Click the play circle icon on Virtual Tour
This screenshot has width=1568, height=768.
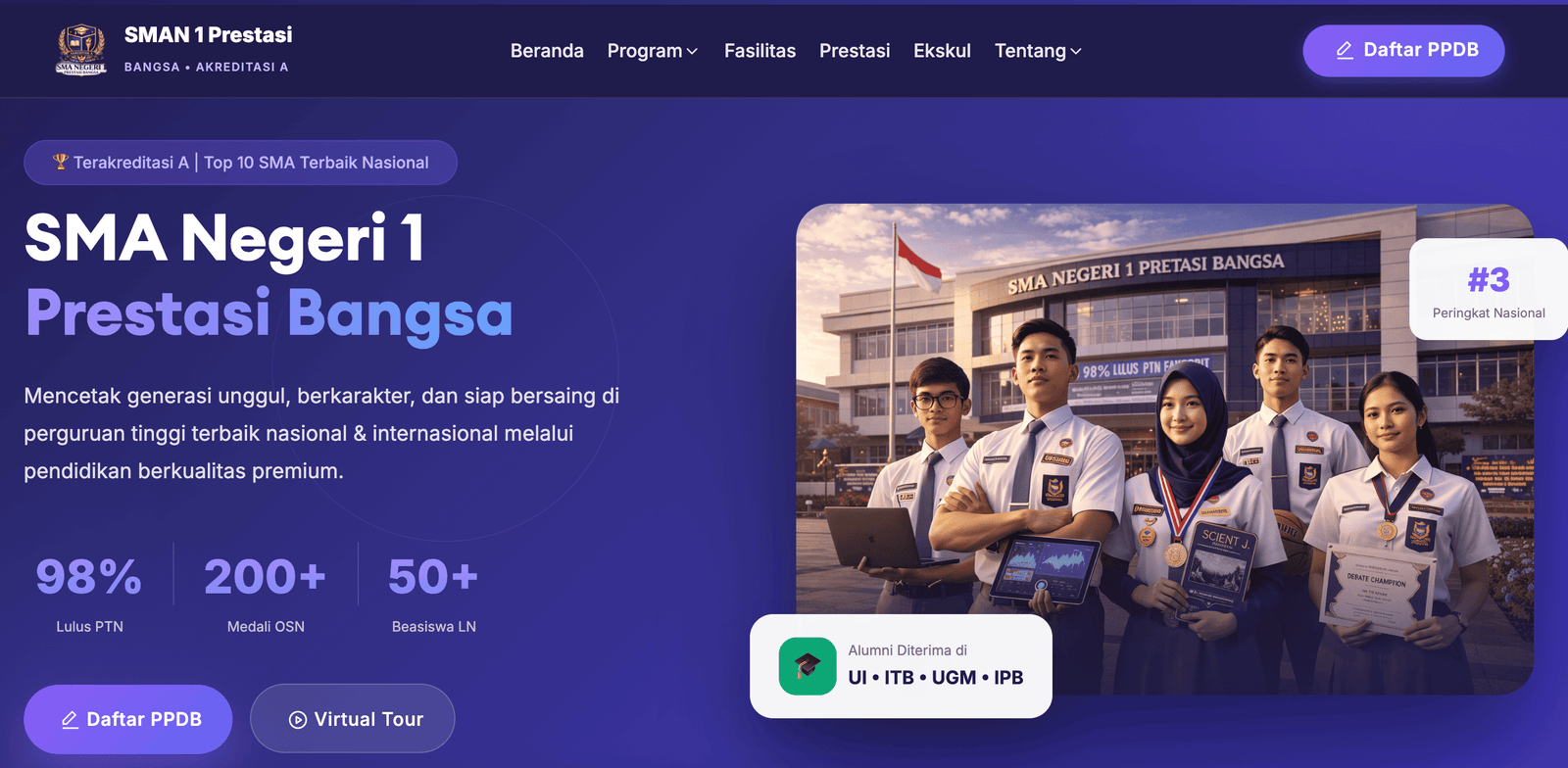tap(298, 720)
